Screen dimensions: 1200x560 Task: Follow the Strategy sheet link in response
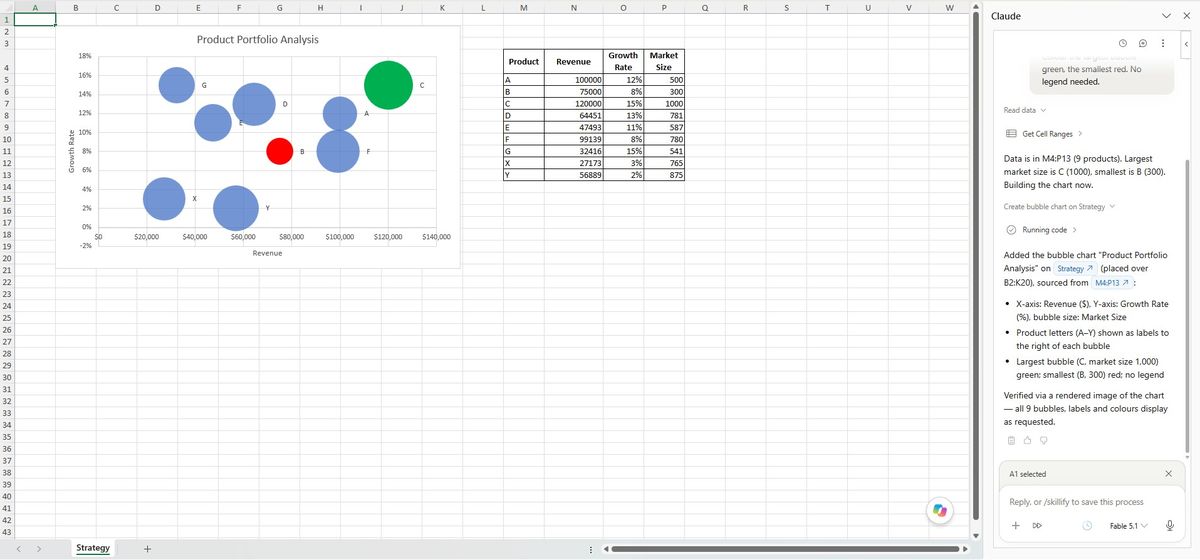coord(1074,269)
